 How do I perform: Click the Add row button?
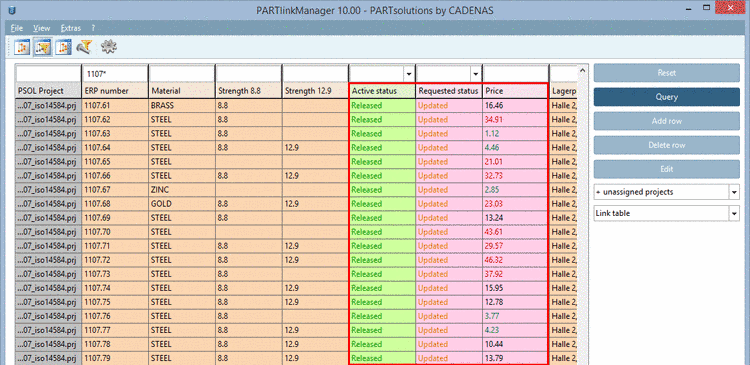(x=667, y=121)
